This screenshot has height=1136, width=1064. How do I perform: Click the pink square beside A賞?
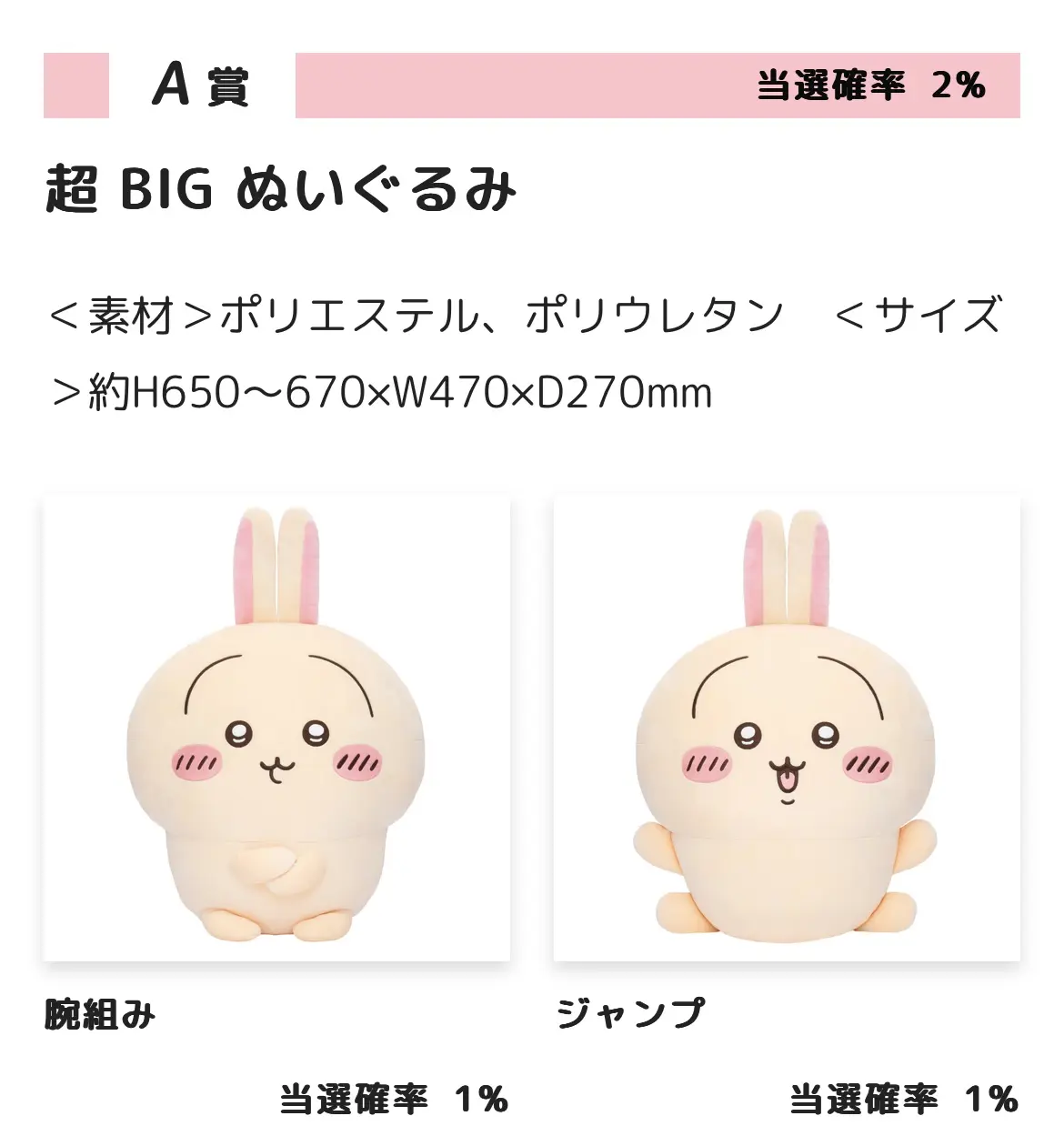click(76, 85)
